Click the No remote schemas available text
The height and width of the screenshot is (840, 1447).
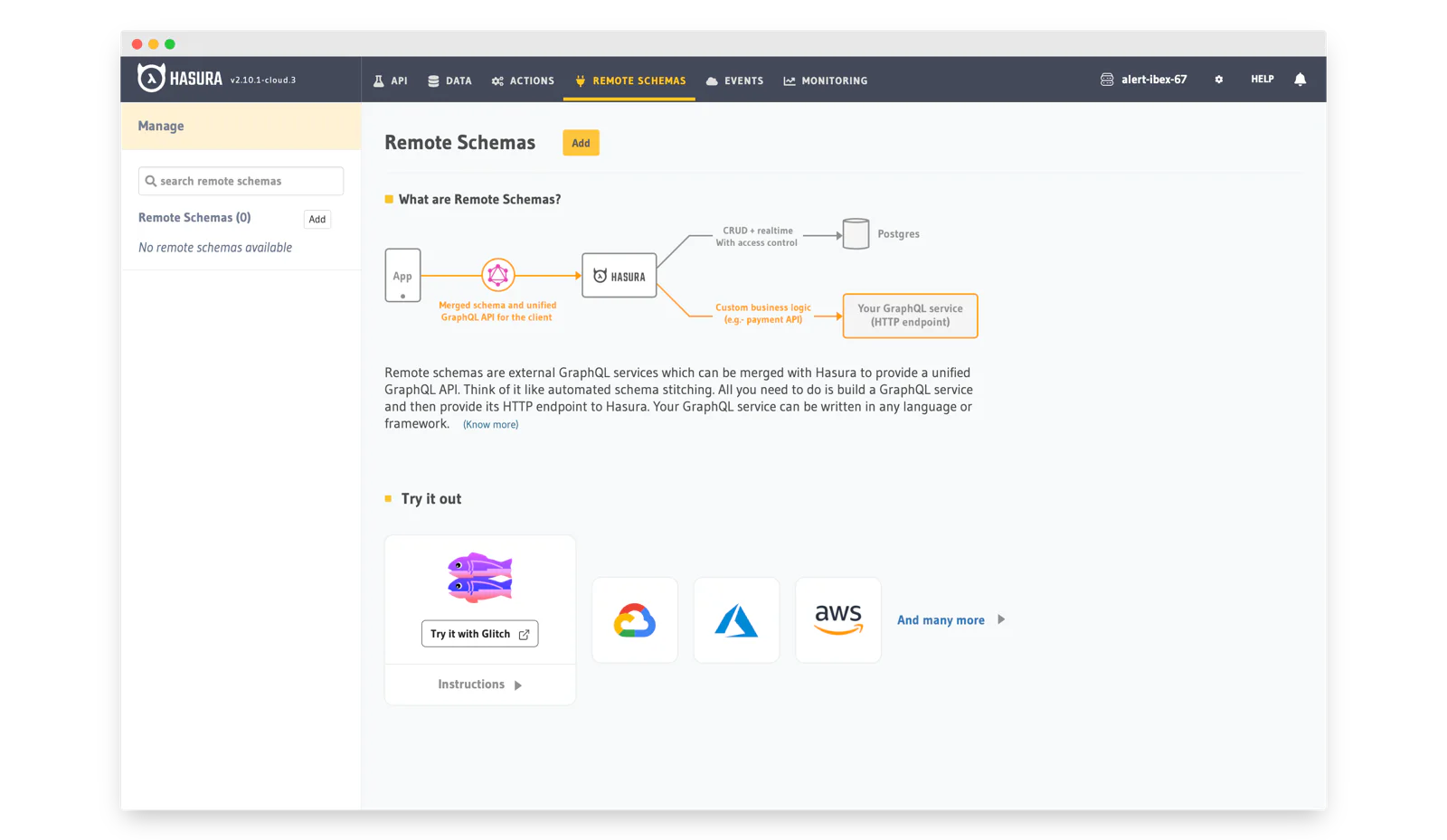point(215,247)
